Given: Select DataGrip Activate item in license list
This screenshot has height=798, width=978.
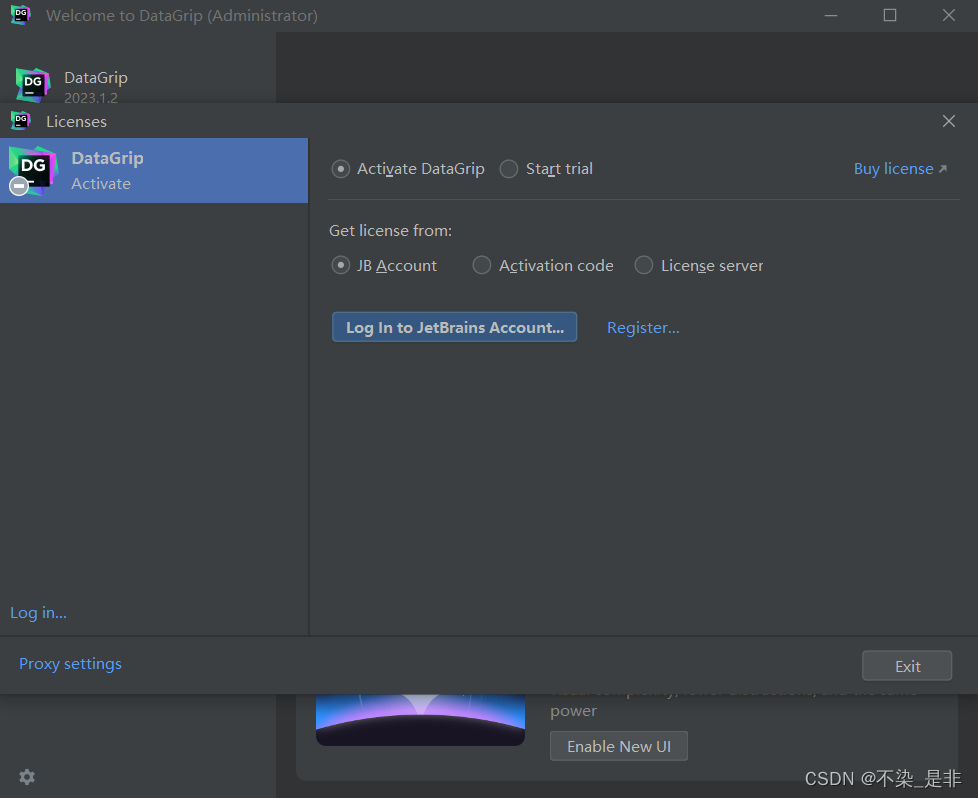Looking at the screenshot, I should [154, 170].
